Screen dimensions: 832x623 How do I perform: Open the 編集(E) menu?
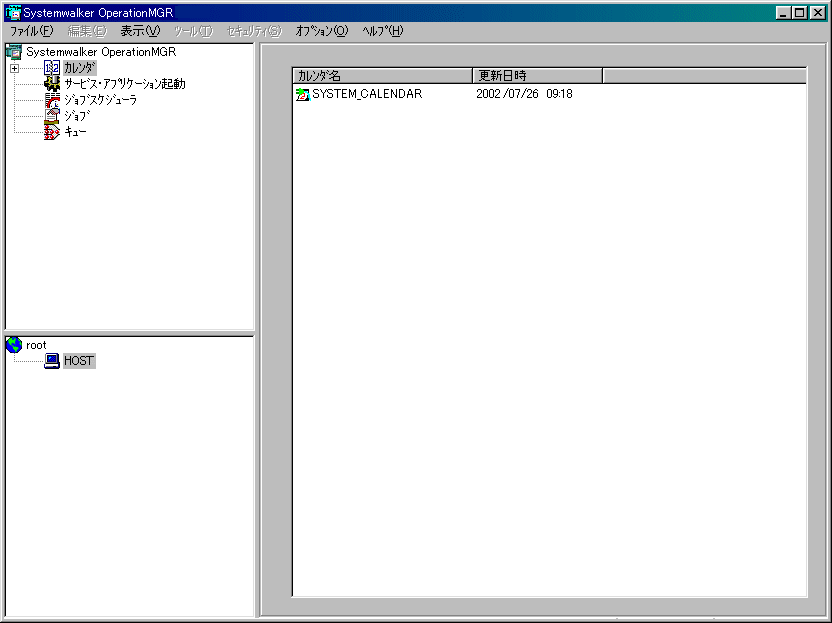87,31
